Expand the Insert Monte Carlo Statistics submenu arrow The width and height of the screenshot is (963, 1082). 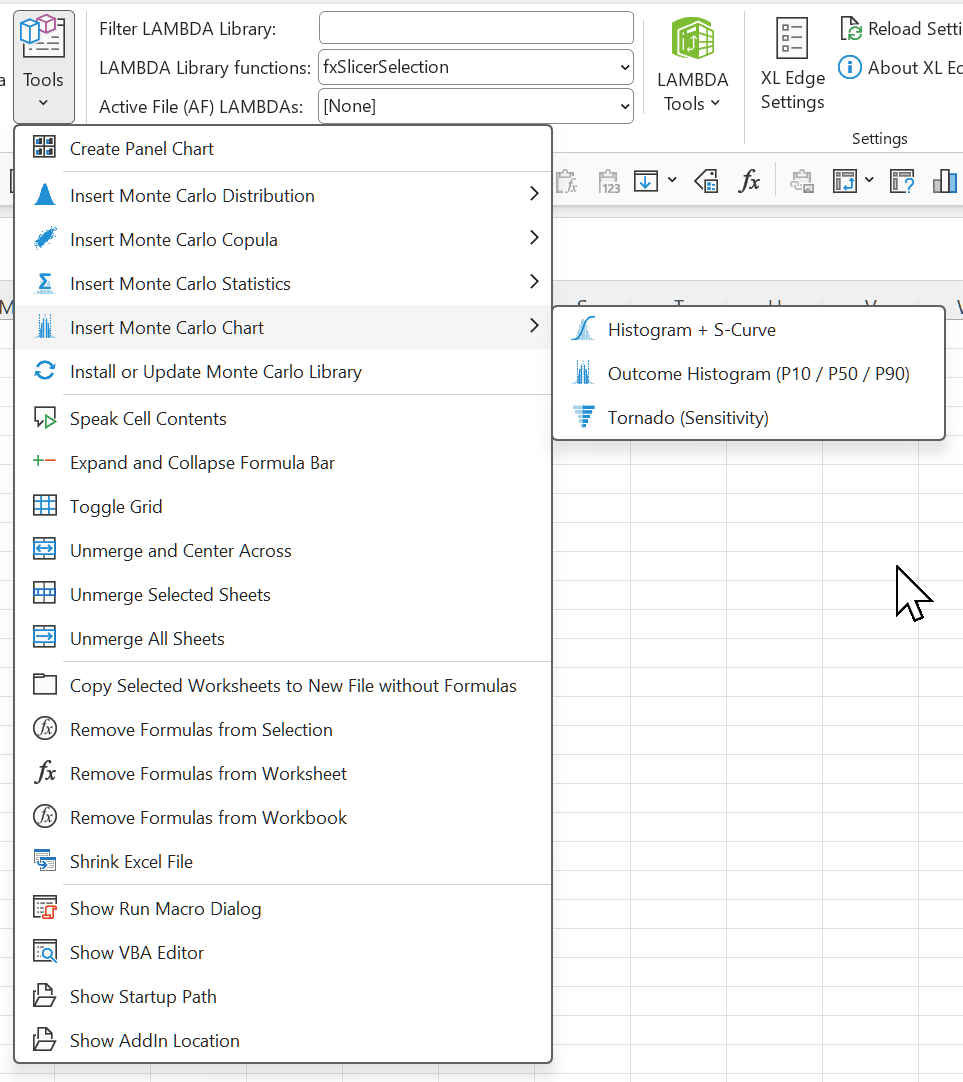[x=533, y=282]
